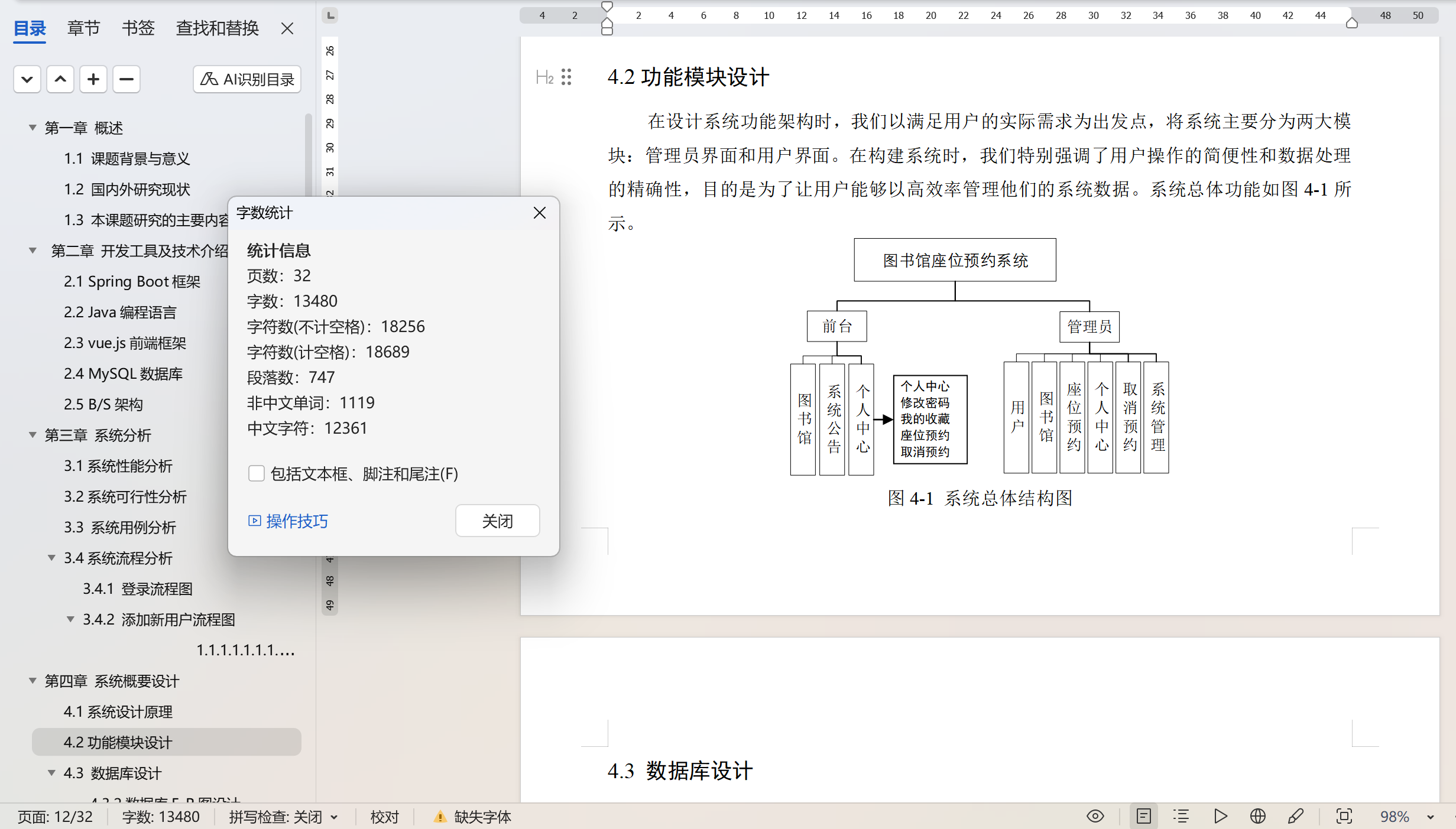Screen dimensions: 1456x829
Task: Click the eye protection mode icon
Action: coord(1095,817)
